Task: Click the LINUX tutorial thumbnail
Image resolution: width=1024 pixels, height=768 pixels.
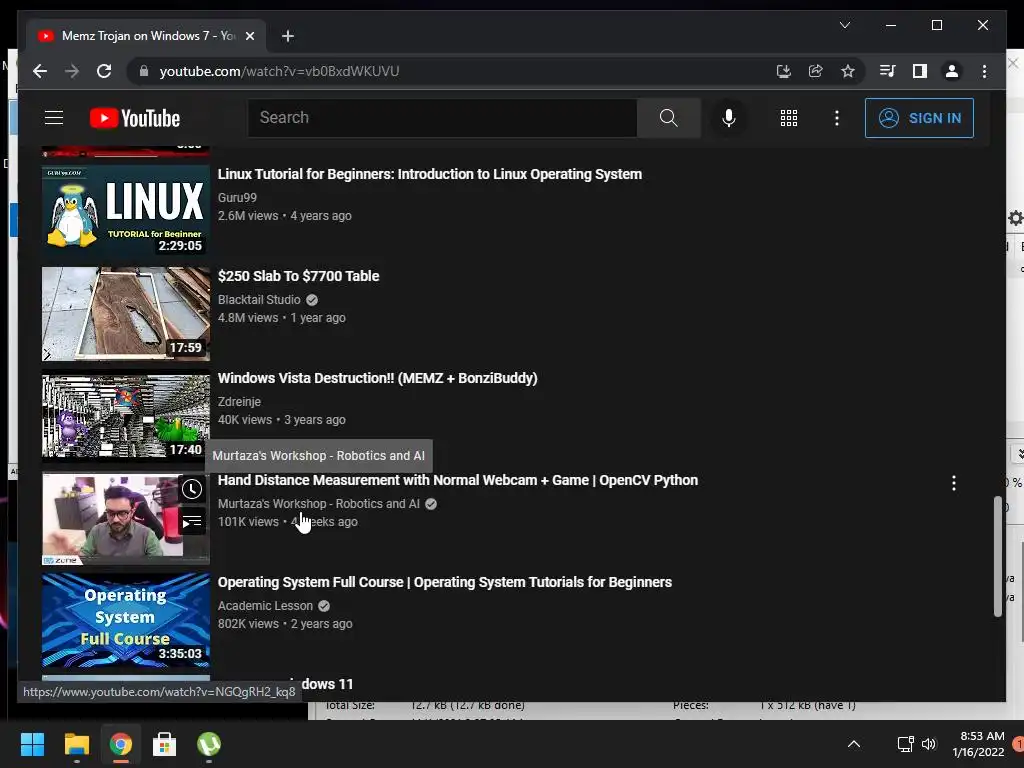Action: 126,210
